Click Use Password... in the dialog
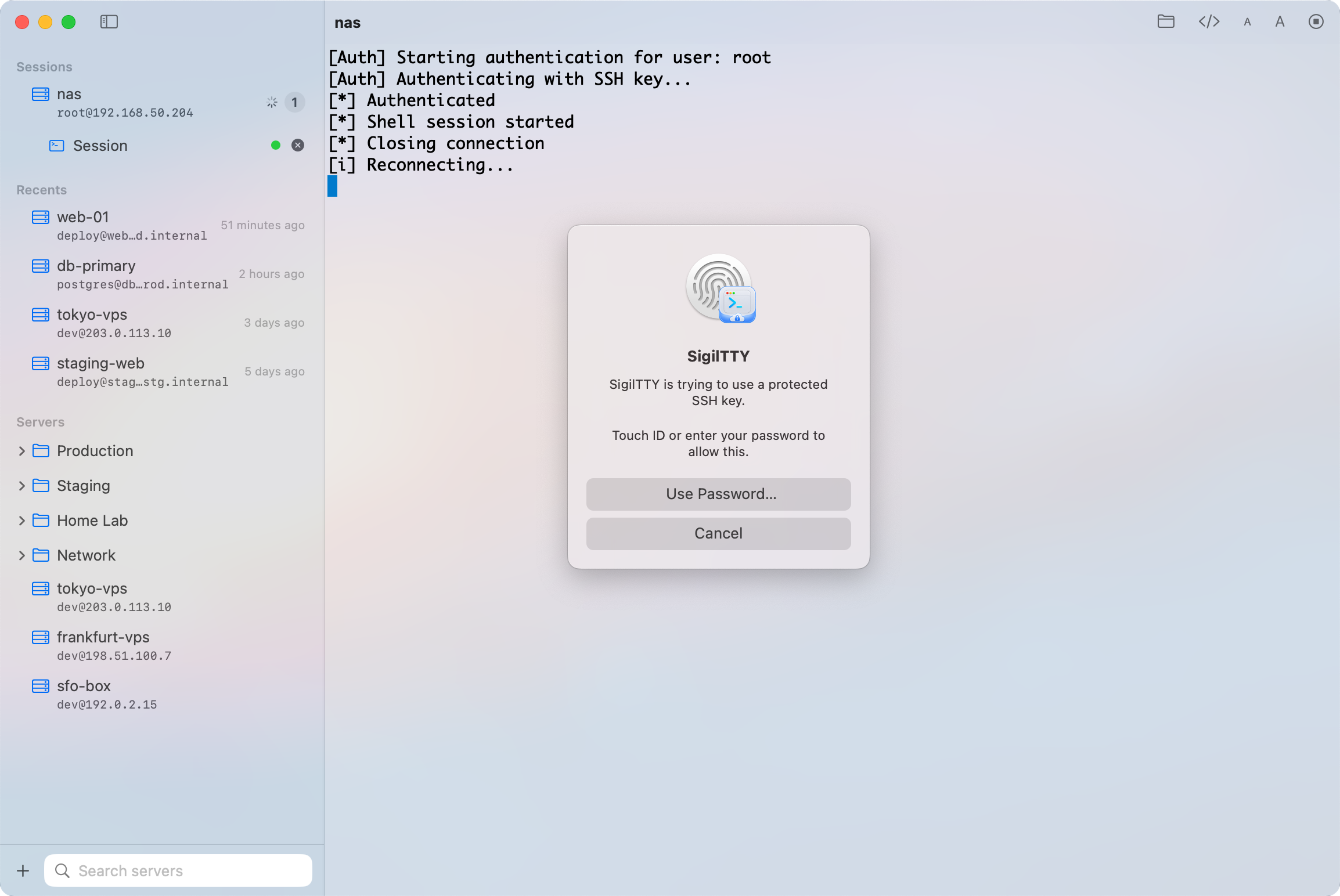The height and width of the screenshot is (896, 1340). pyautogui.click(x=719, y=494)
